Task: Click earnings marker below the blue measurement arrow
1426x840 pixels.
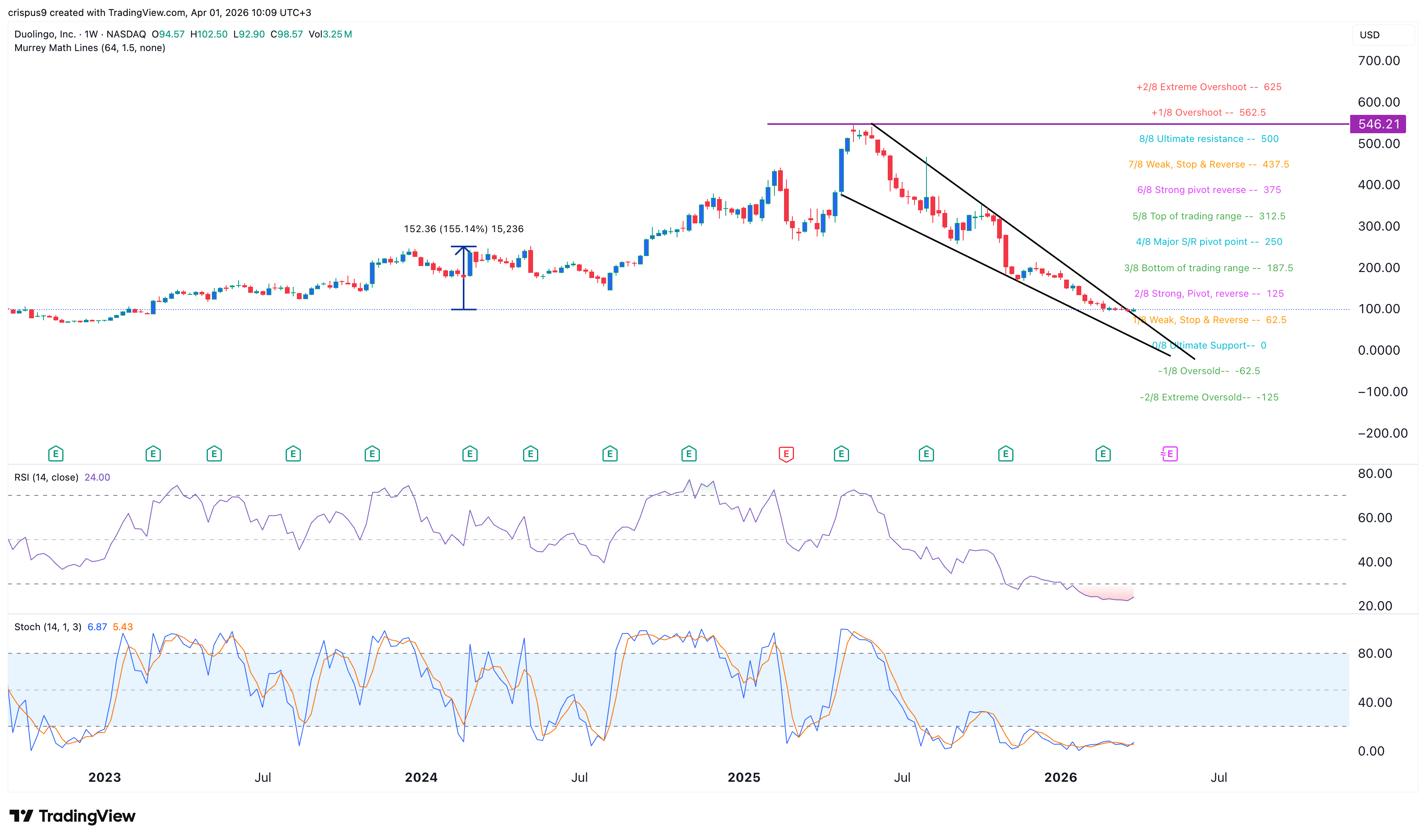Action: point(469,454)
